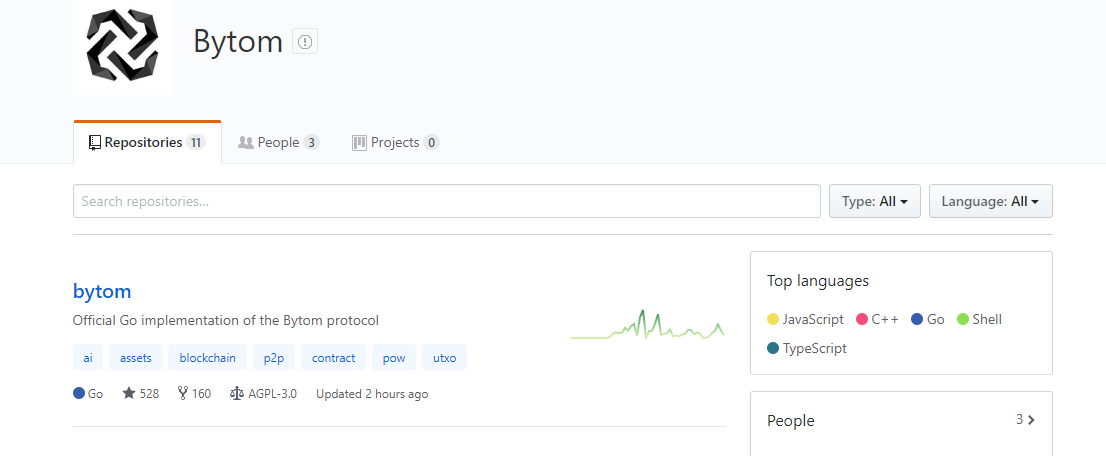Select the blockchain topic tag
The width and height of the screenshot is (1106, 456).
207,357
